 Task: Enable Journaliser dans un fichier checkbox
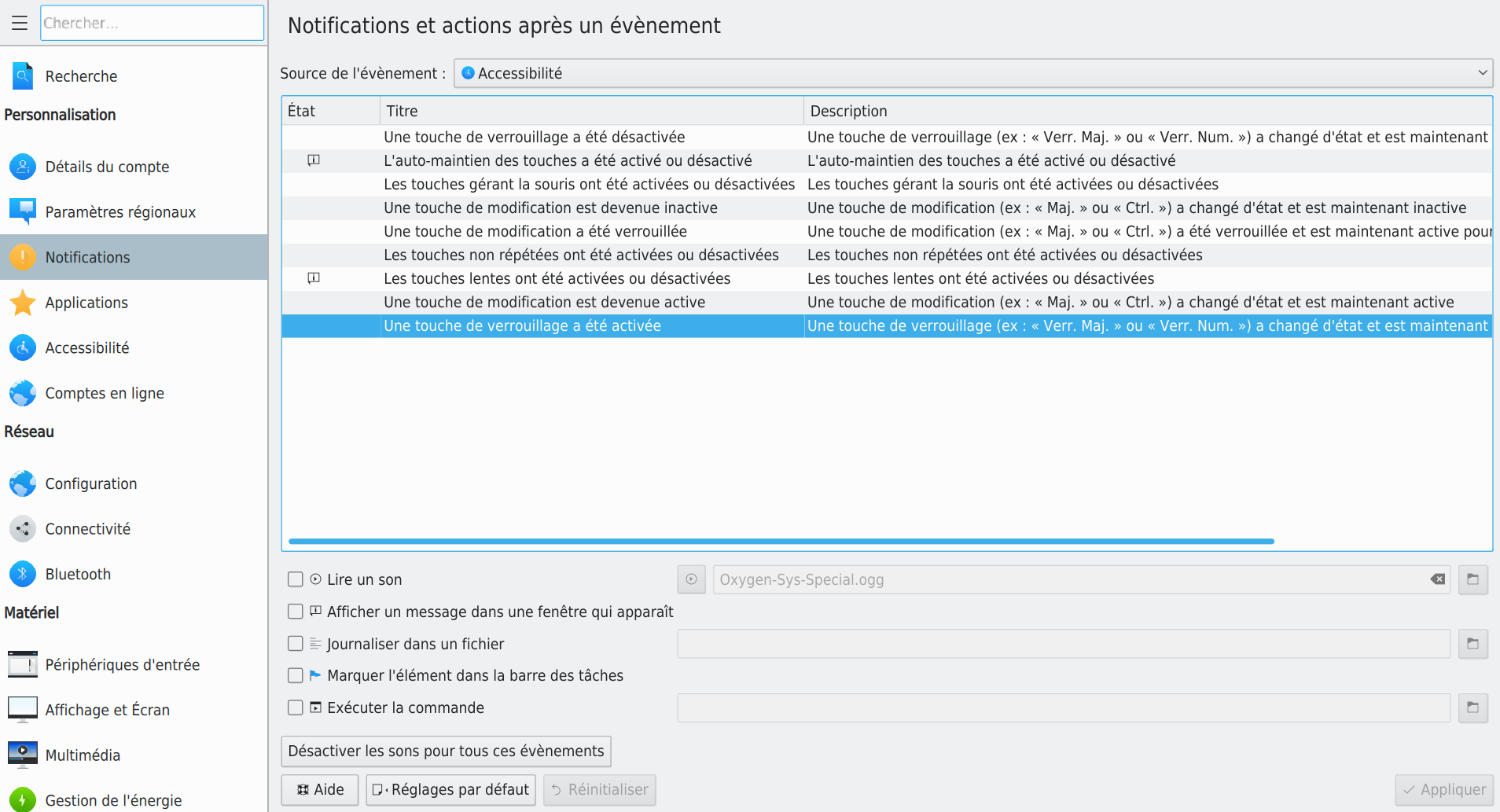click(296, 644)
